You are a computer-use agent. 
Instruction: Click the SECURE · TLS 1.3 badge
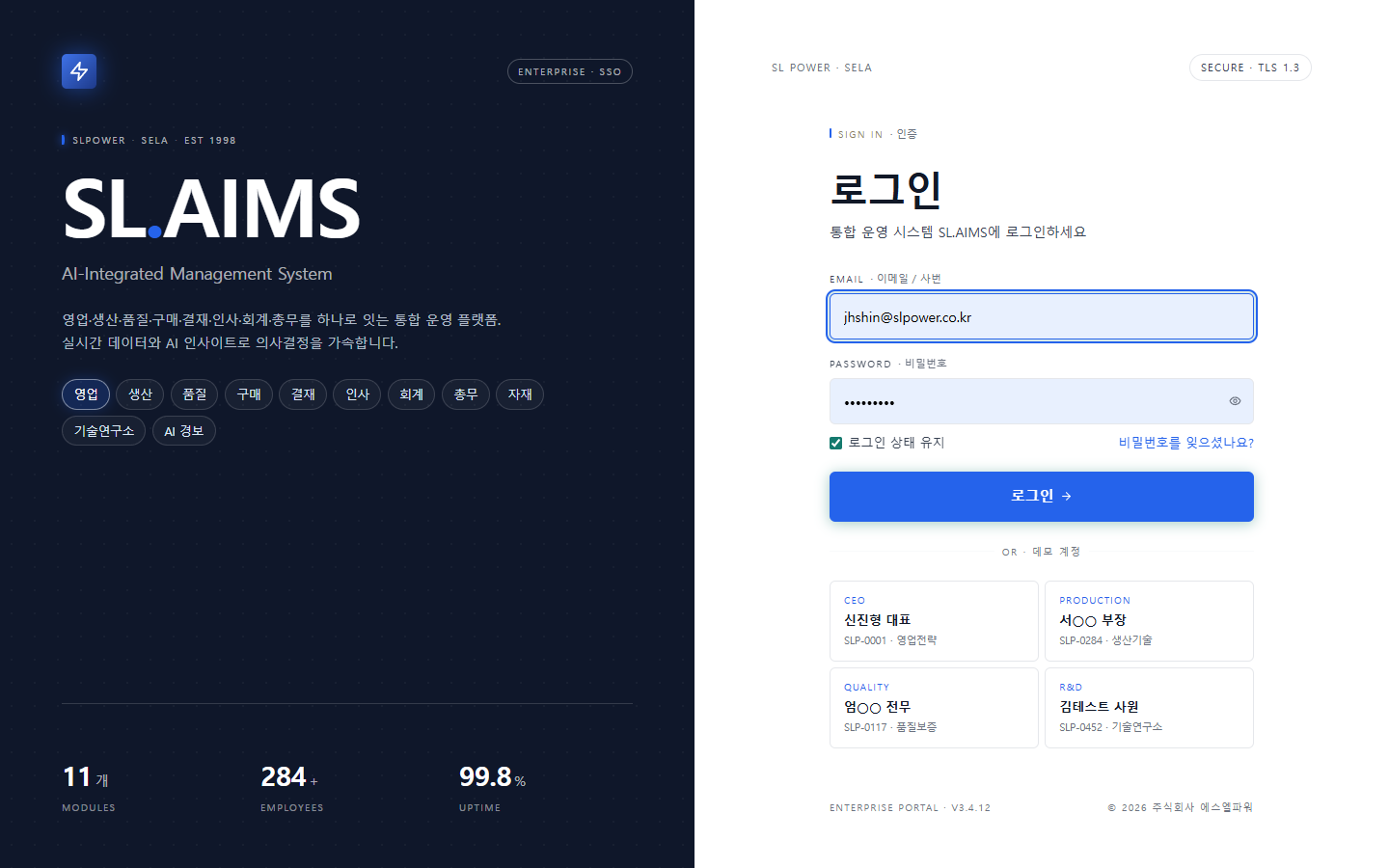(1250, 68)
